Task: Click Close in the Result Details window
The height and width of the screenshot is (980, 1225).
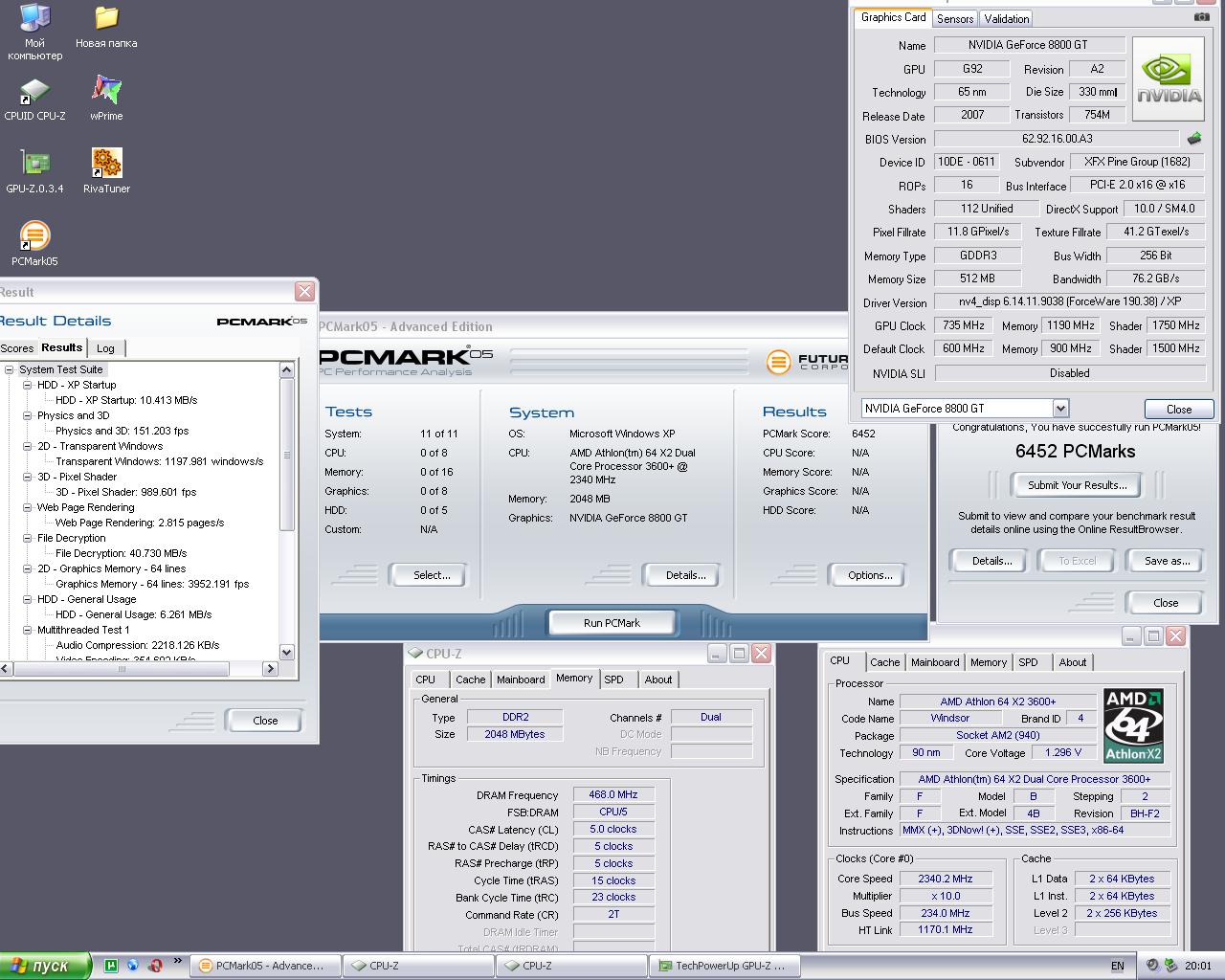Action: (x=265, y=721)
